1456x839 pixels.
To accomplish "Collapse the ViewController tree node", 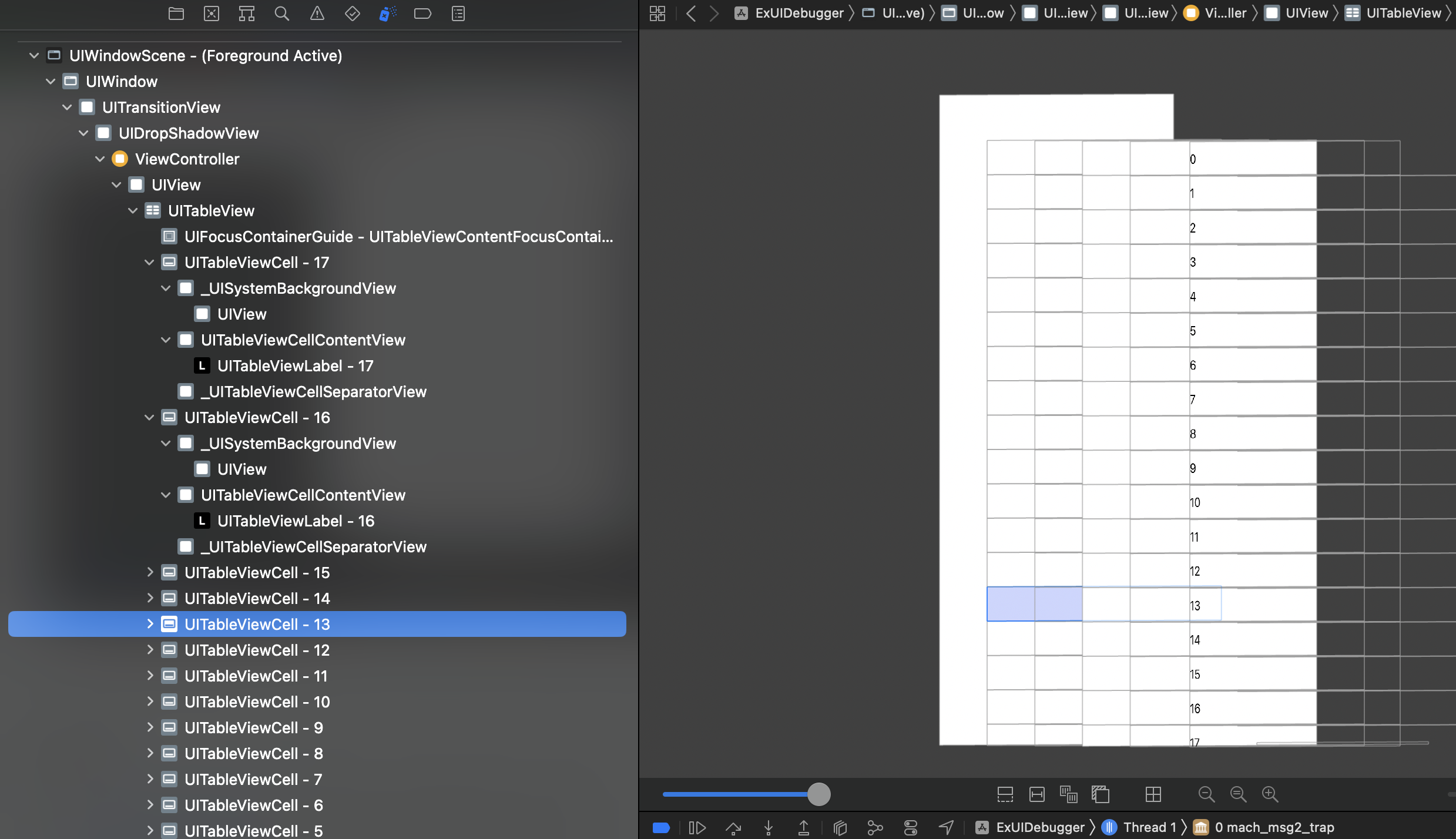I will tap(100, 159).
